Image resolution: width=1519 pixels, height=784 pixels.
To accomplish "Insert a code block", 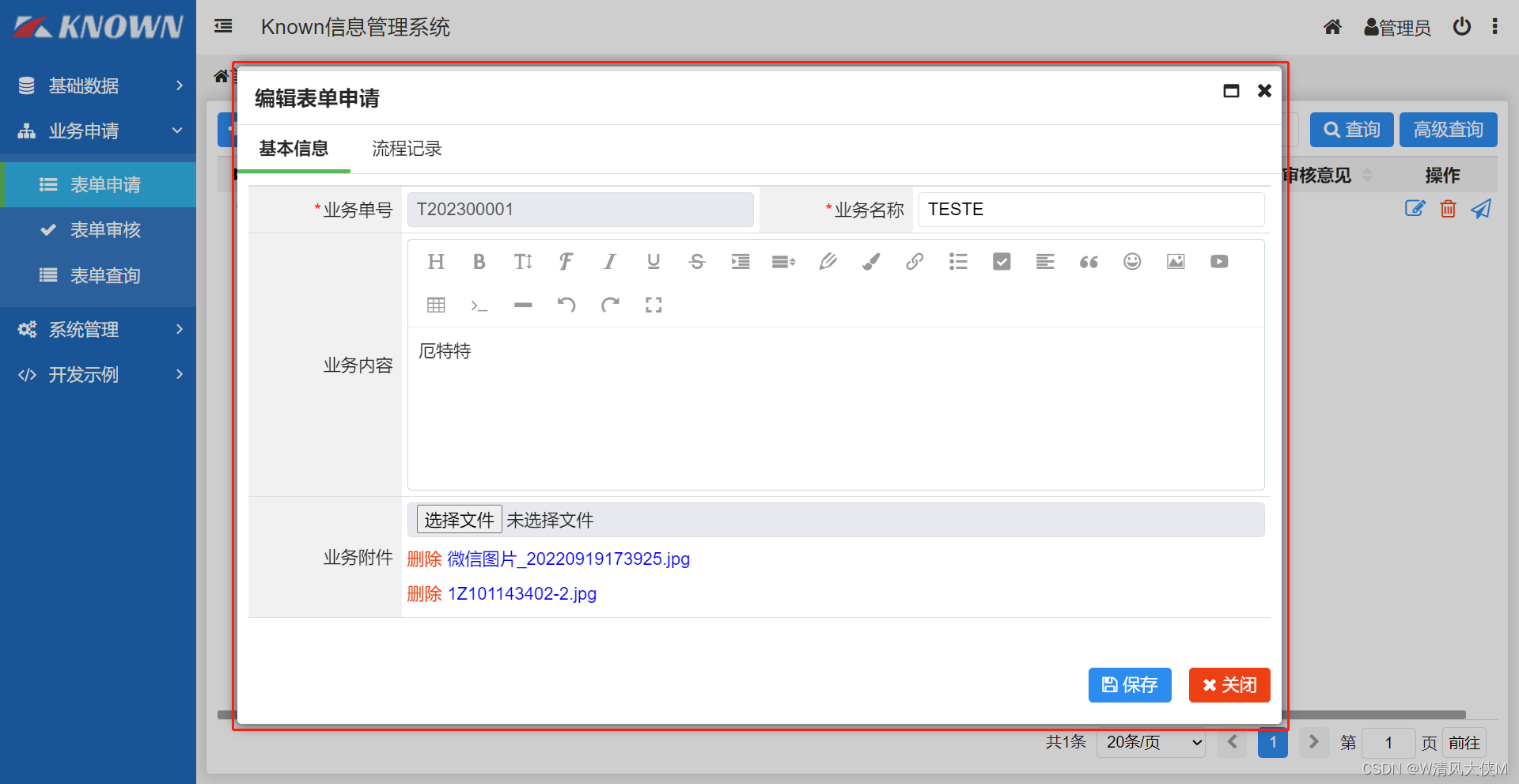I will tap(479, 305).
